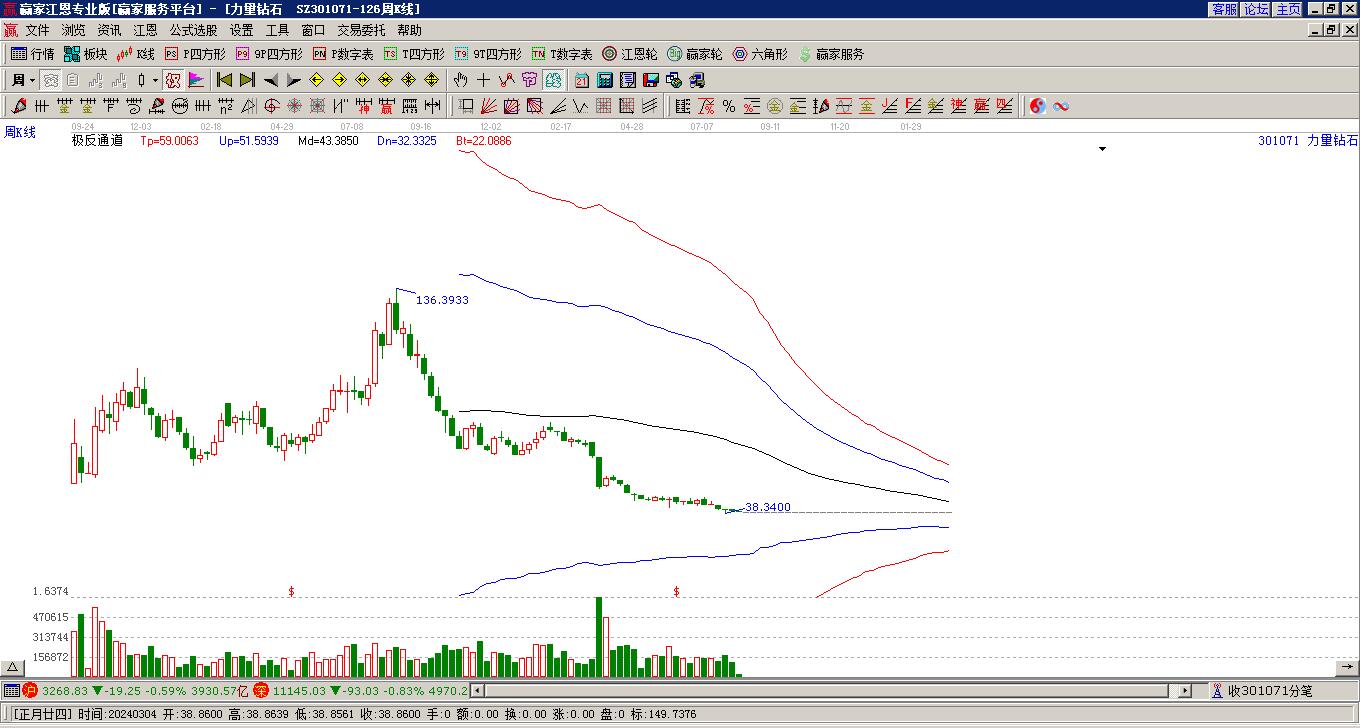Click the small black triangle above chart
The image size is (1360, 728).
click(x=1103, y=149)
